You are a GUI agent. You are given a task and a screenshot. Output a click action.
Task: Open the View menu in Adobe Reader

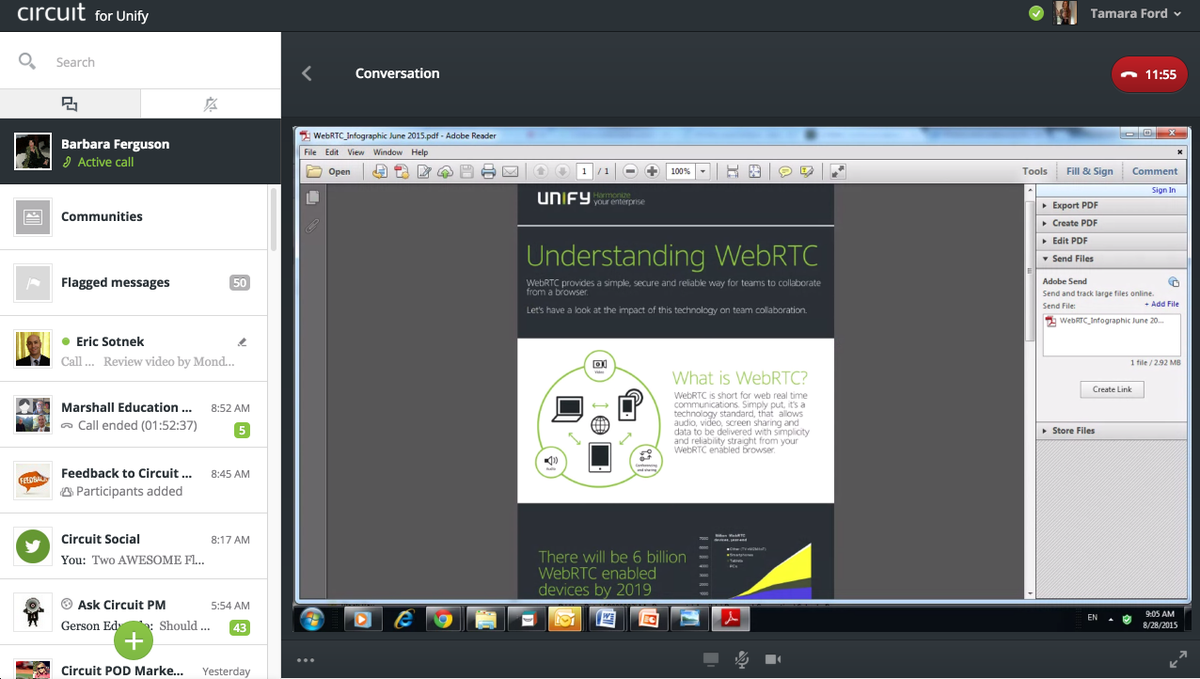point(356,153)
